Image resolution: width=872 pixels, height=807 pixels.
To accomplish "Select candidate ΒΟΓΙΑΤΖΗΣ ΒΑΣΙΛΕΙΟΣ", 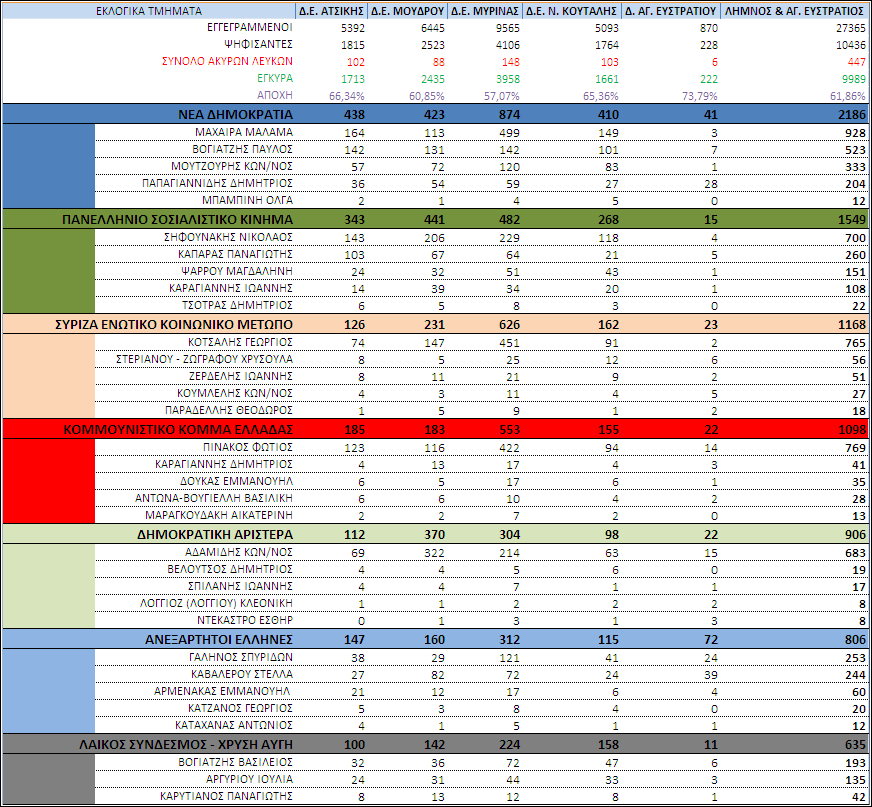I will pos(236,763).
